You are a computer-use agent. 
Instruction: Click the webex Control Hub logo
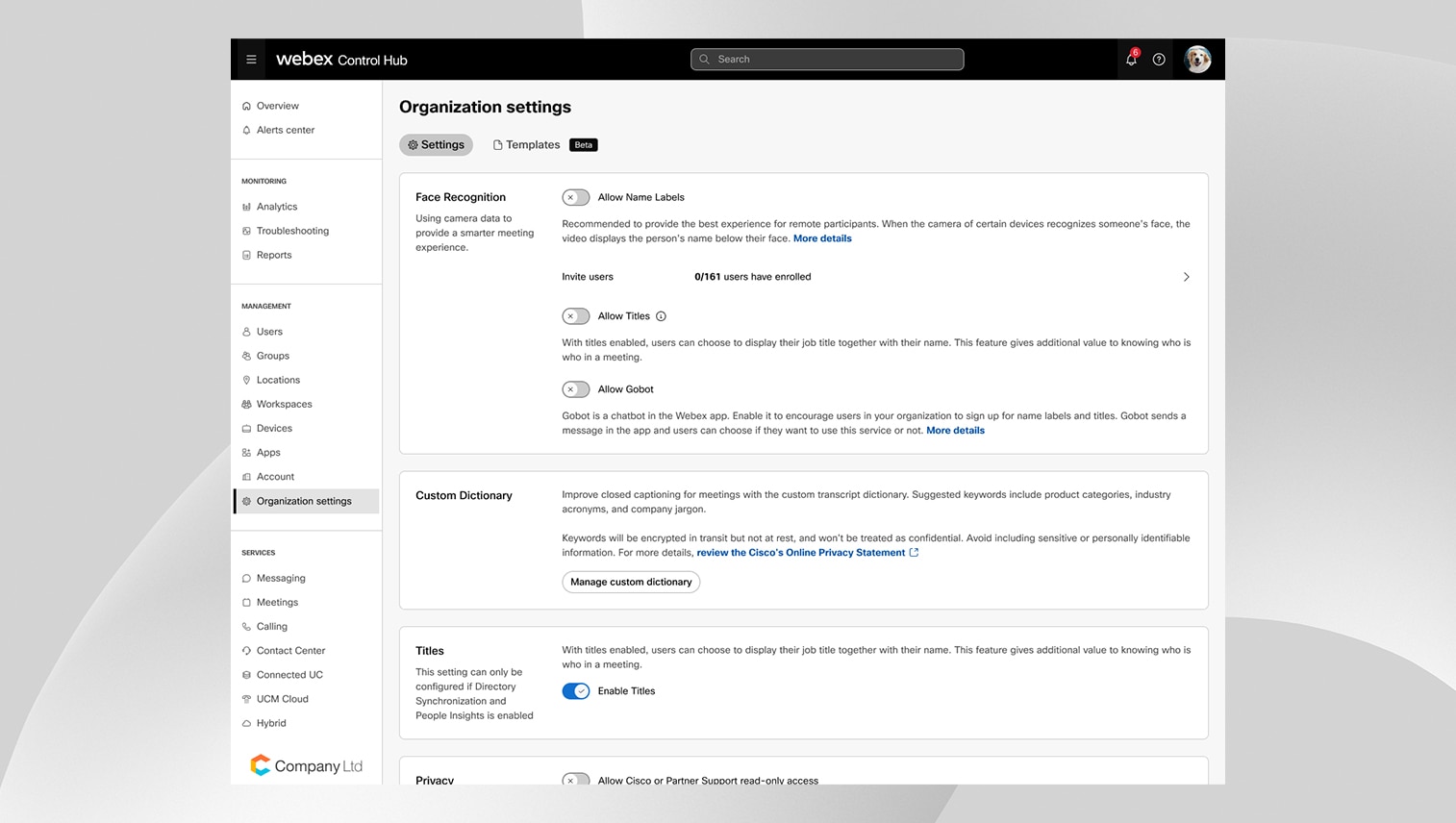(341, 60)
